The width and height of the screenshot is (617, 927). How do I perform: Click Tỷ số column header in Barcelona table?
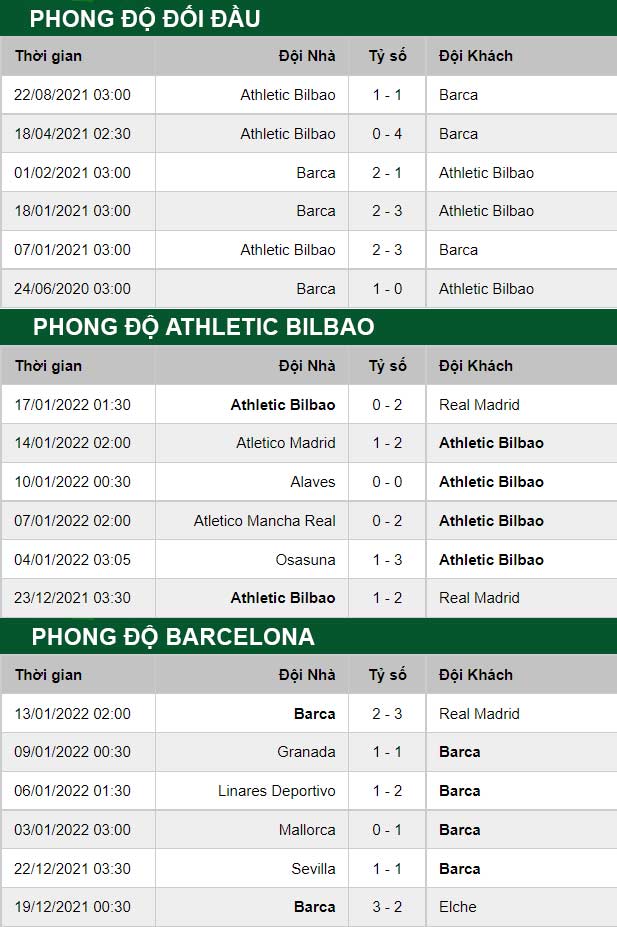(x=388, y=675)
